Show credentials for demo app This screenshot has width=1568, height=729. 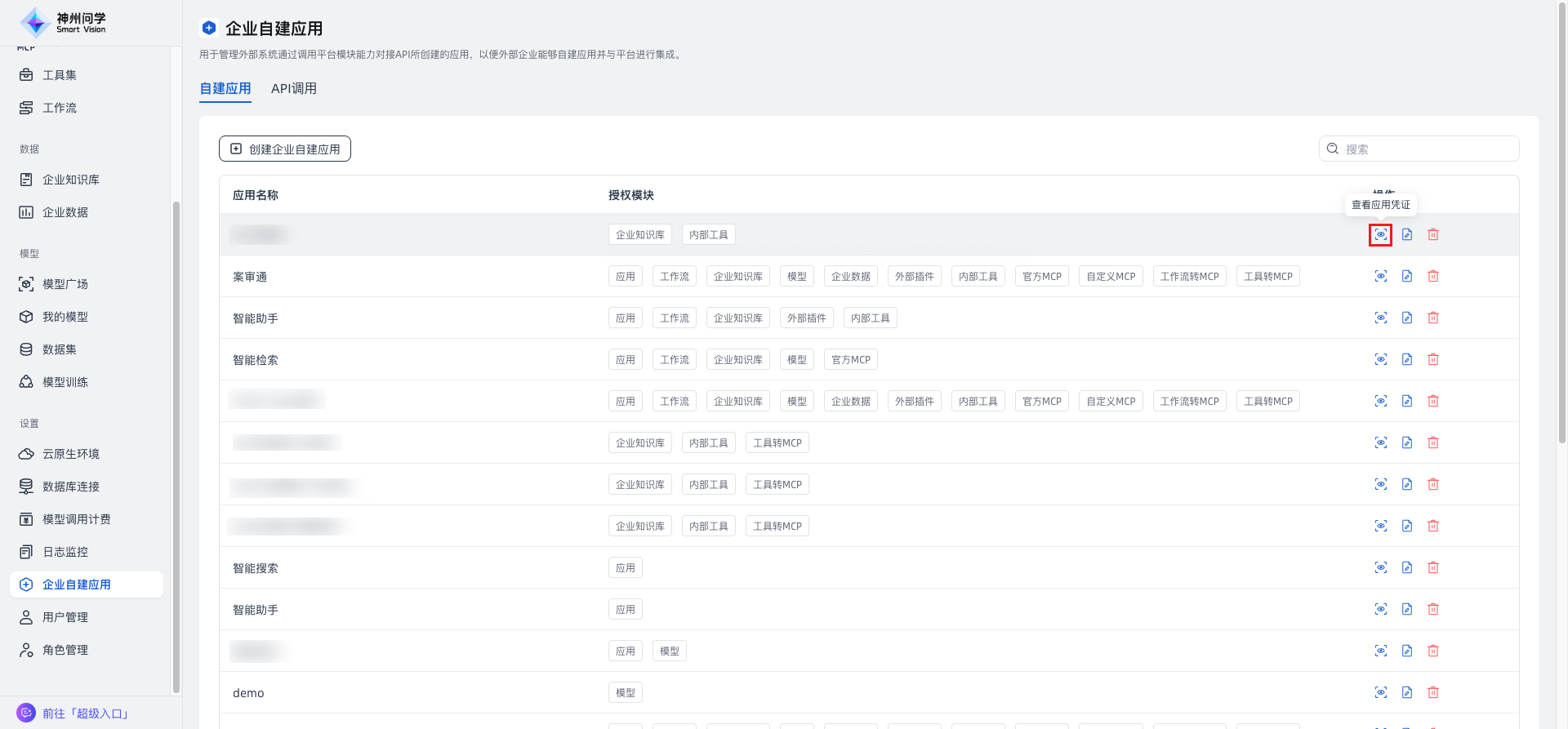1380,692
